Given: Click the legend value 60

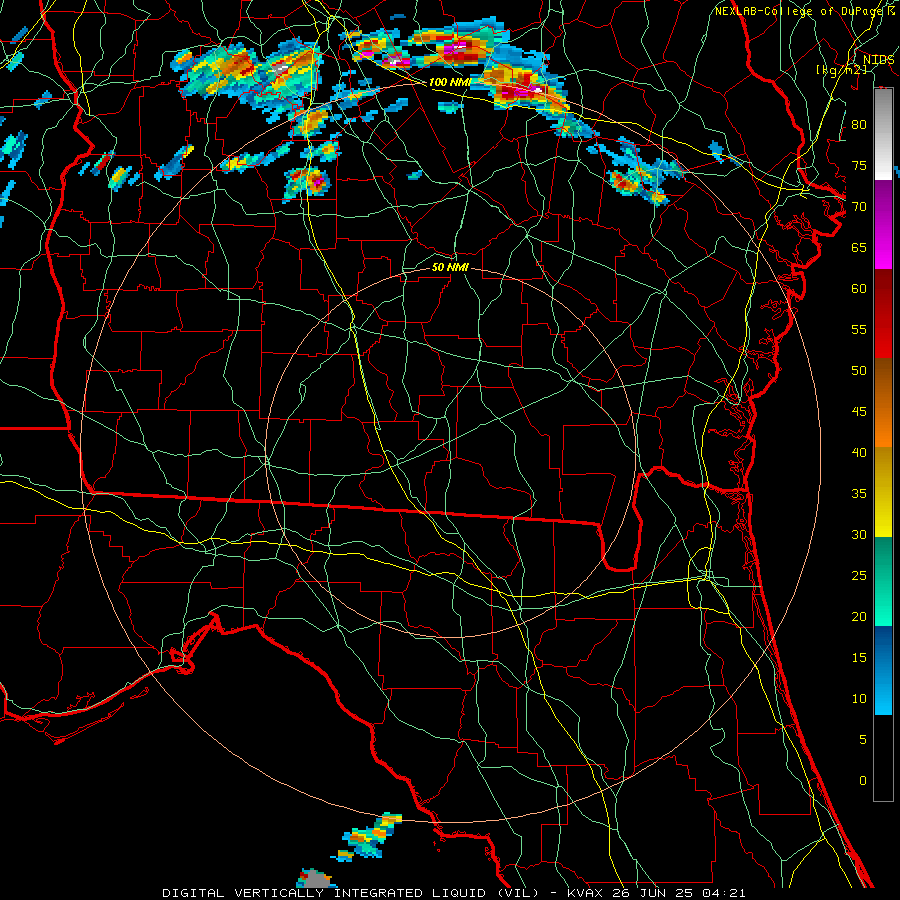Looking at the screenshot, I should pos(859,289).
